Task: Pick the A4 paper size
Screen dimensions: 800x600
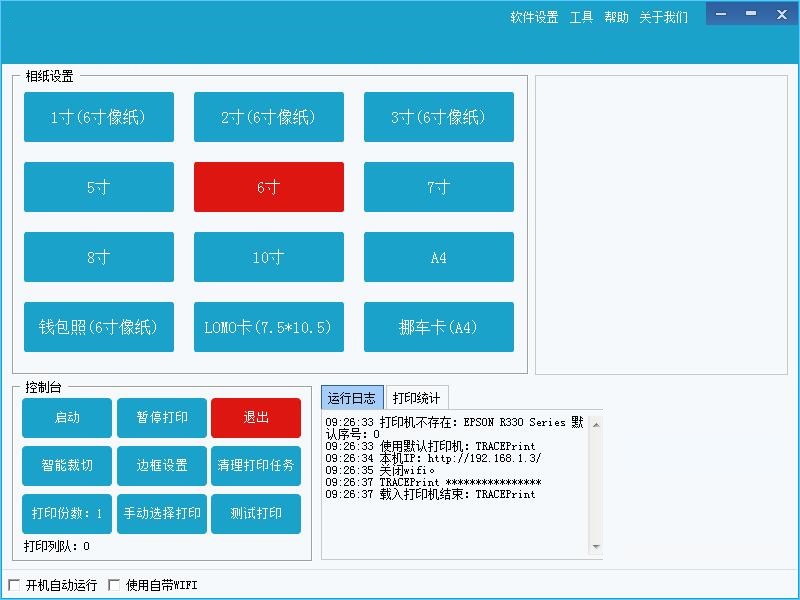Action: click(x=439, y=257)
